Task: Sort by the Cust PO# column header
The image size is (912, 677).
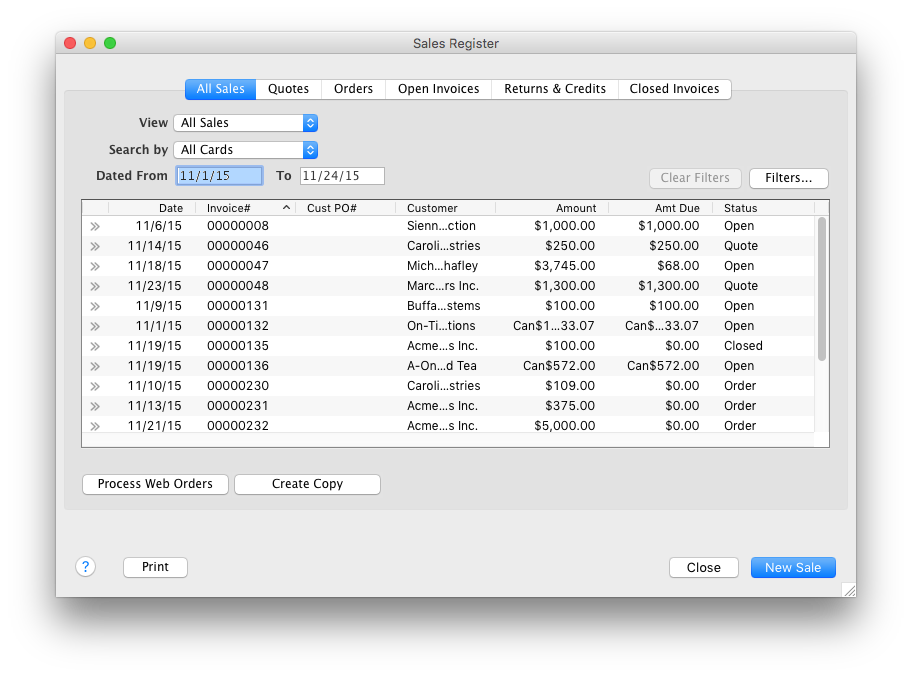Action: point(345,208)
